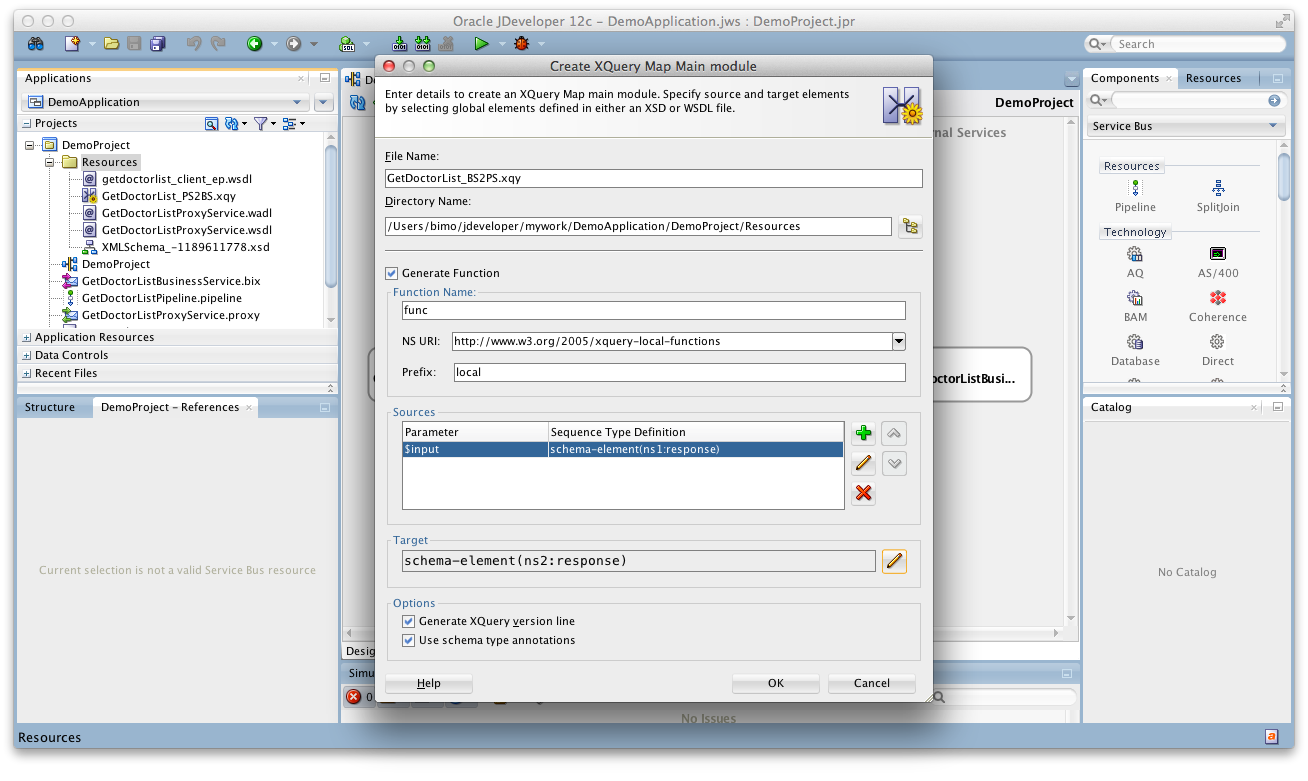Toggle Use schema type annotations off

pos(408,640)
